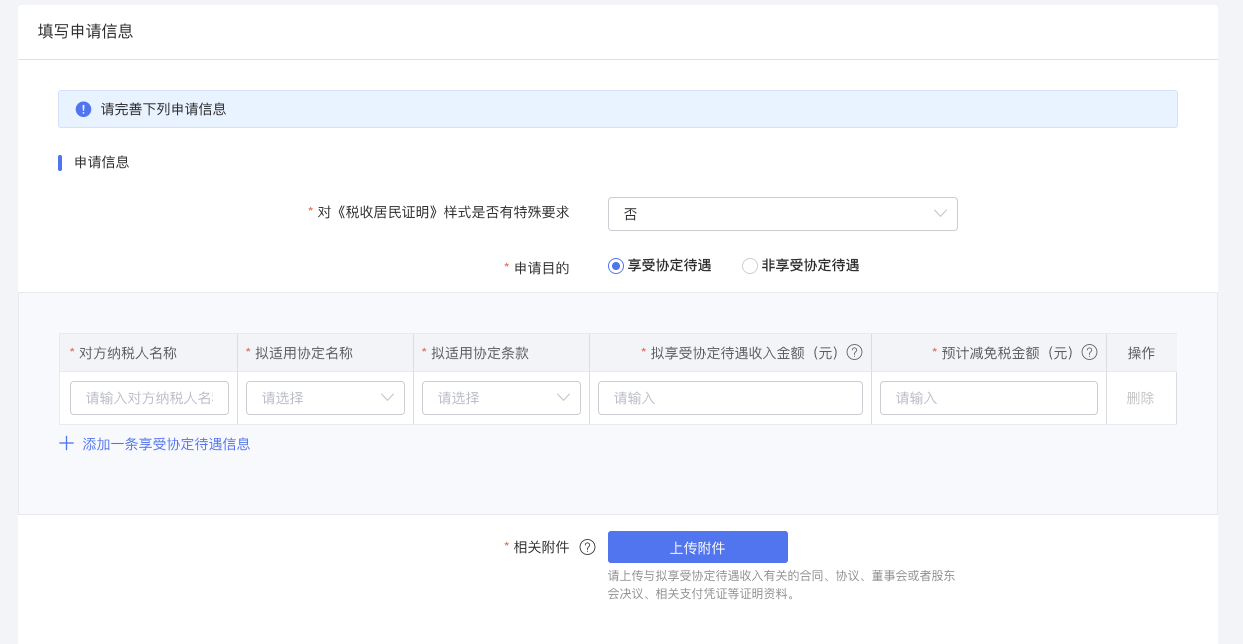Click the info icon in the blue notice bar

click(83, 109)
